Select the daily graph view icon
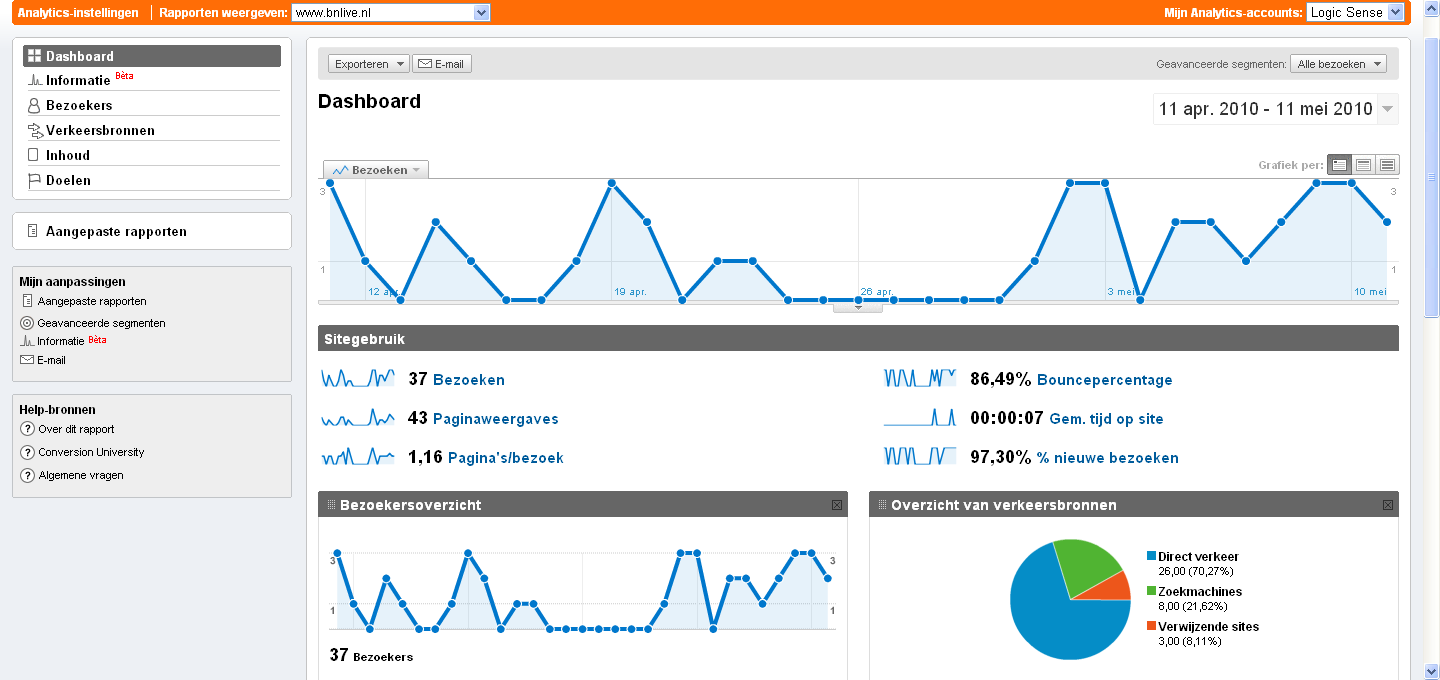This screenshot has height=680, width=1440. [x=1339, y=164]
